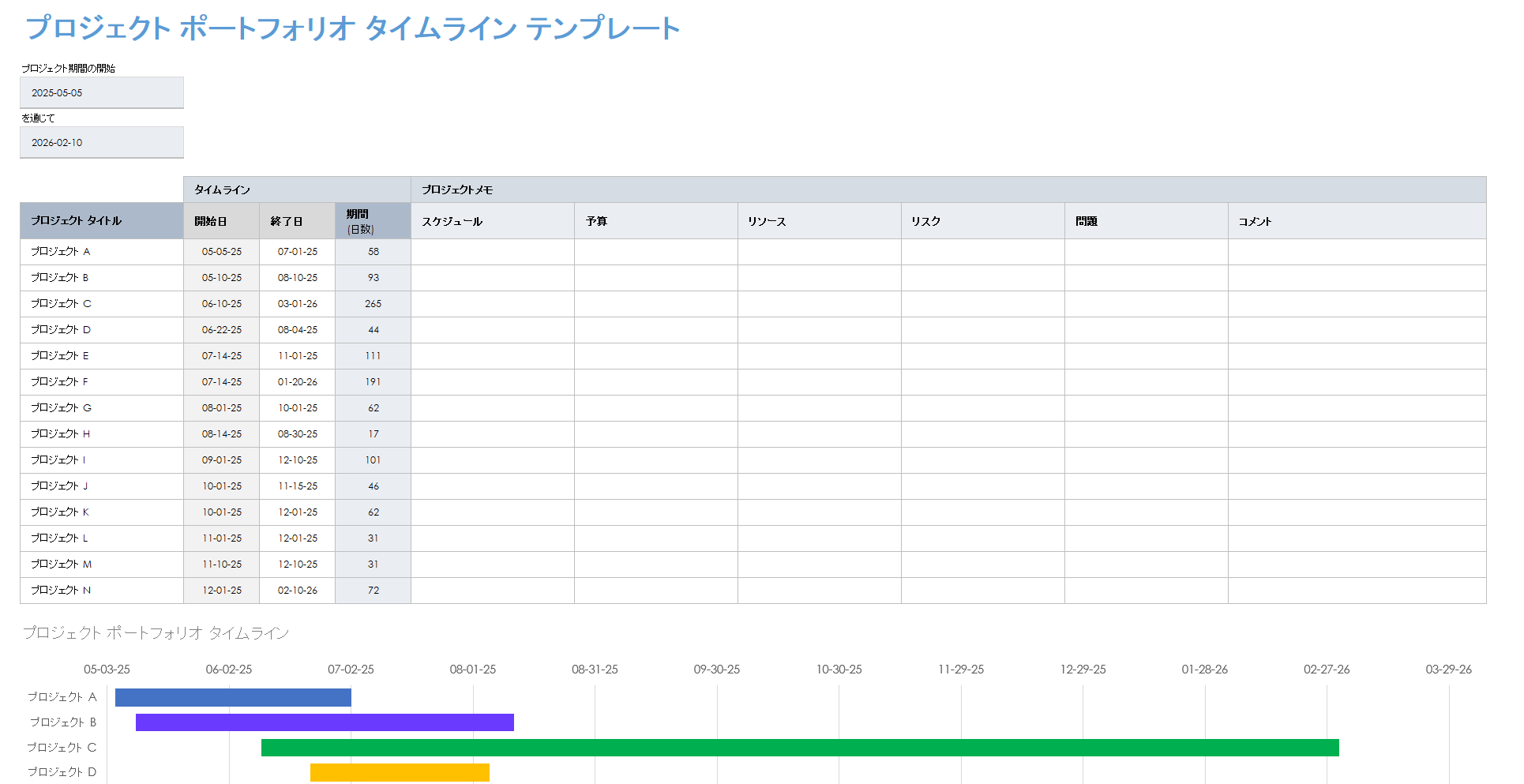Screen dimensions: 1524x784
Task: Click end date 07-01-25 of Project A
Action: click(297, 252)
